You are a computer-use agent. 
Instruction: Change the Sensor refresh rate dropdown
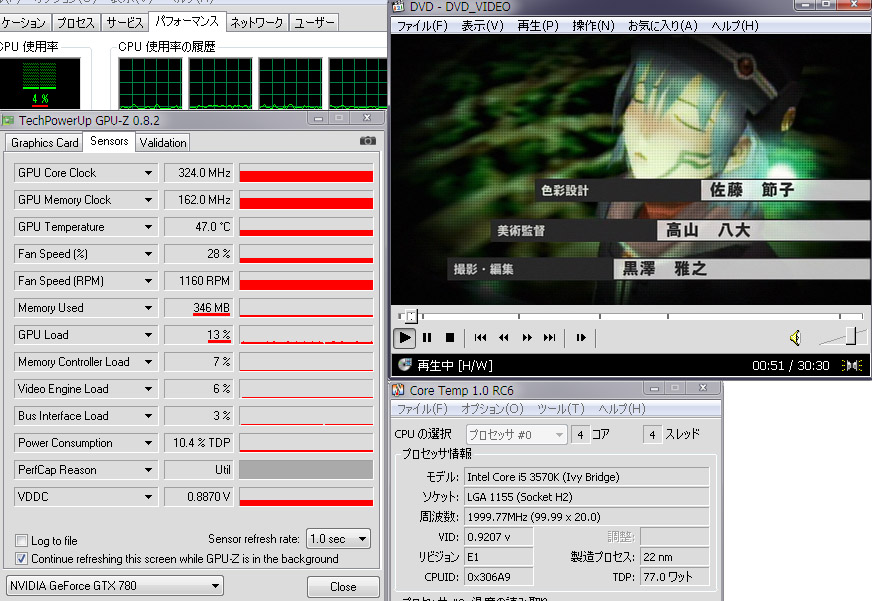point(338,539)
